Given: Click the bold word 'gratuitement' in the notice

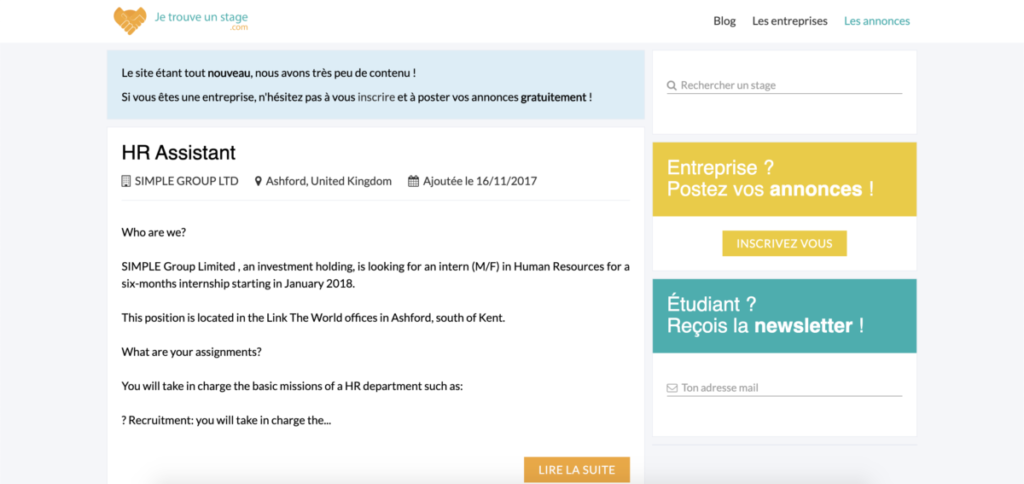Looking at the screenshot, I should click(x=553, y=97).
